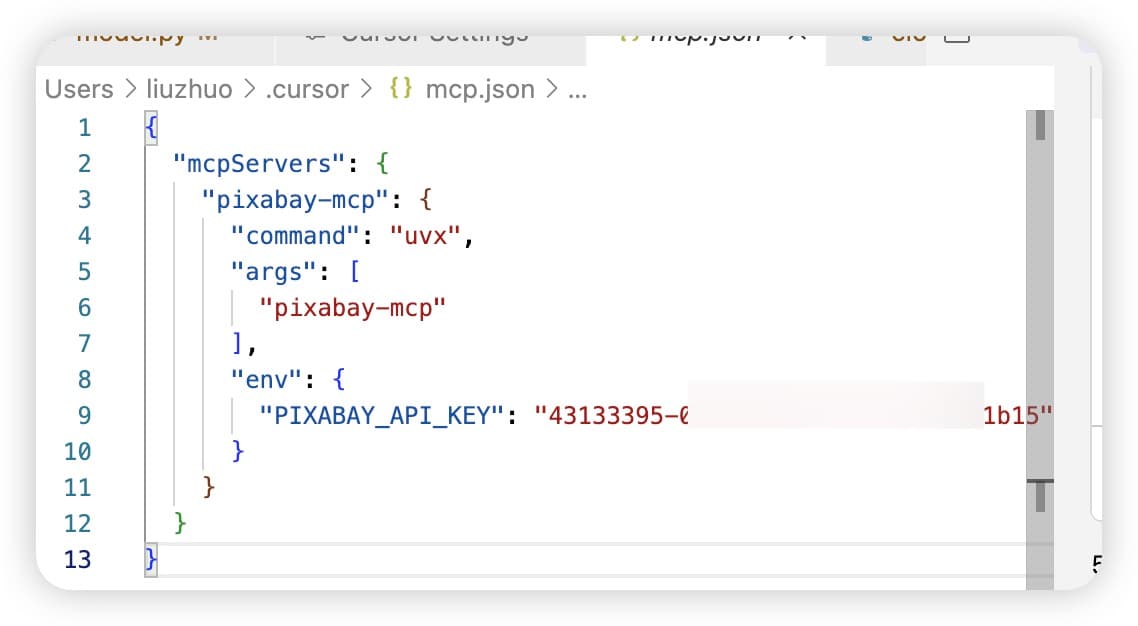1138x626 pixels.
Task: Click the chevron after Users breadcrumb
Action: coord(131,88)
